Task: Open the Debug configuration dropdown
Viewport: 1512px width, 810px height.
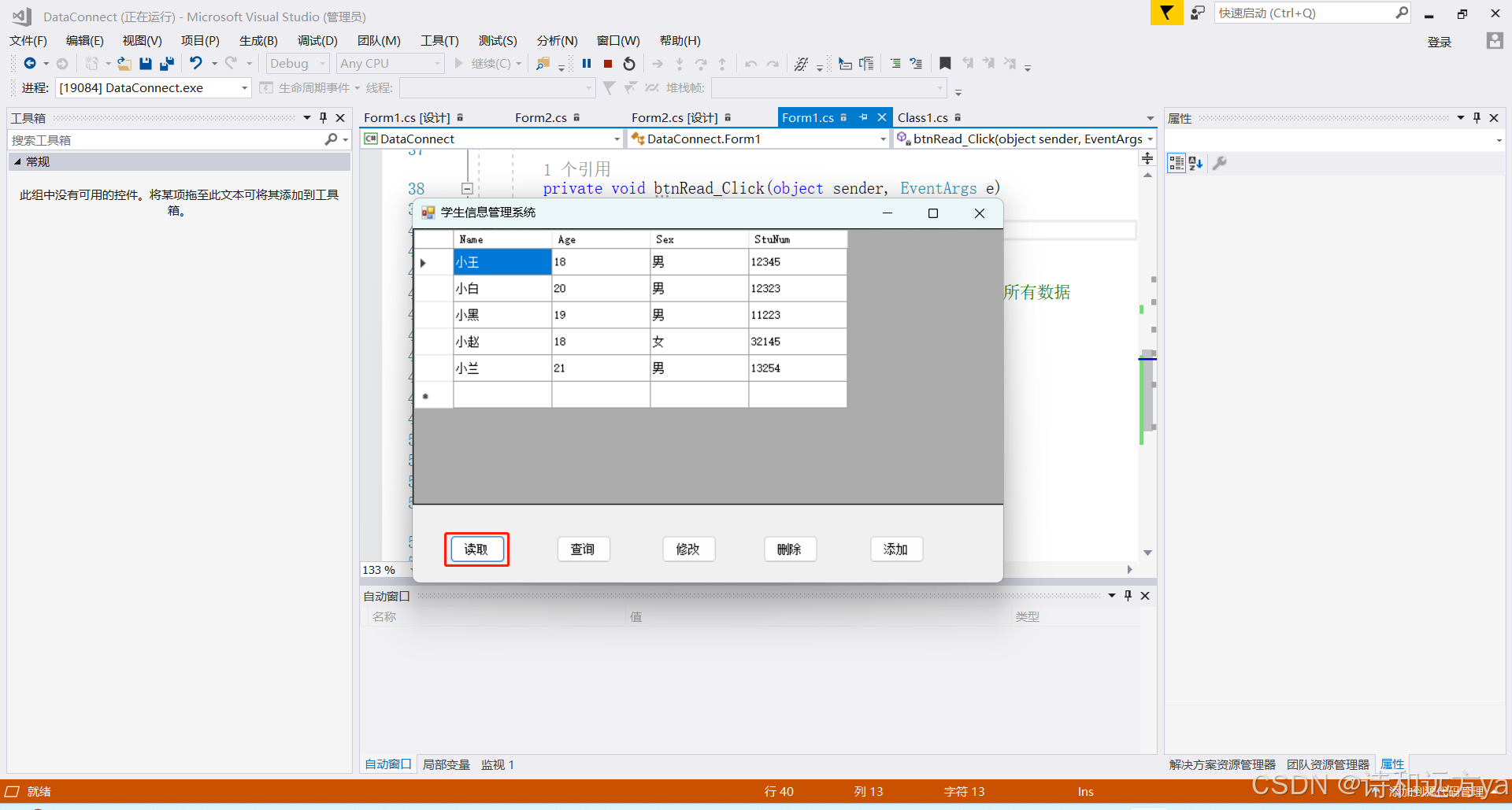Action: pos(297,64)
